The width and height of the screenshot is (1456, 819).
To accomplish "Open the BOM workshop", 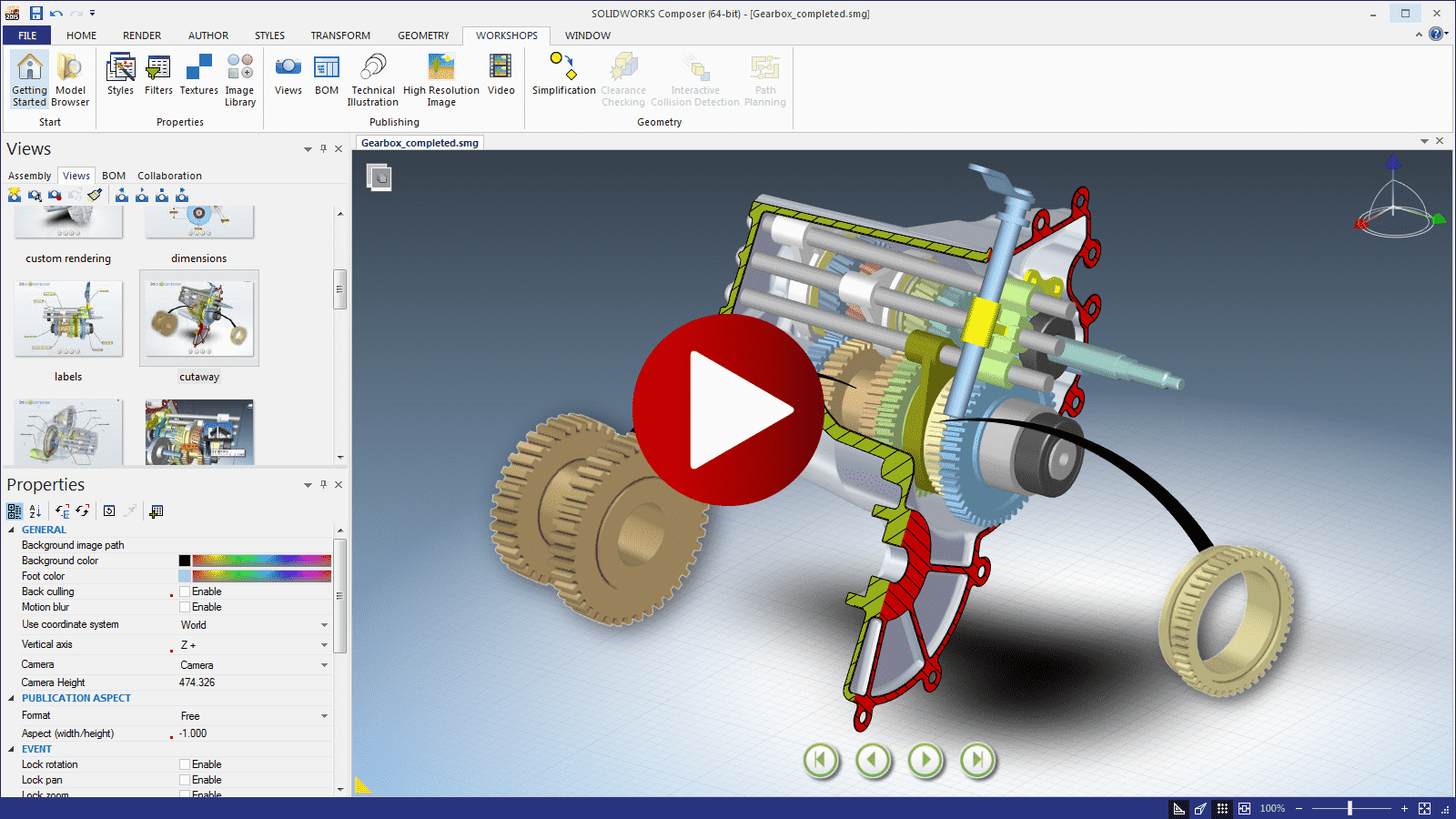I will [327, 75].
